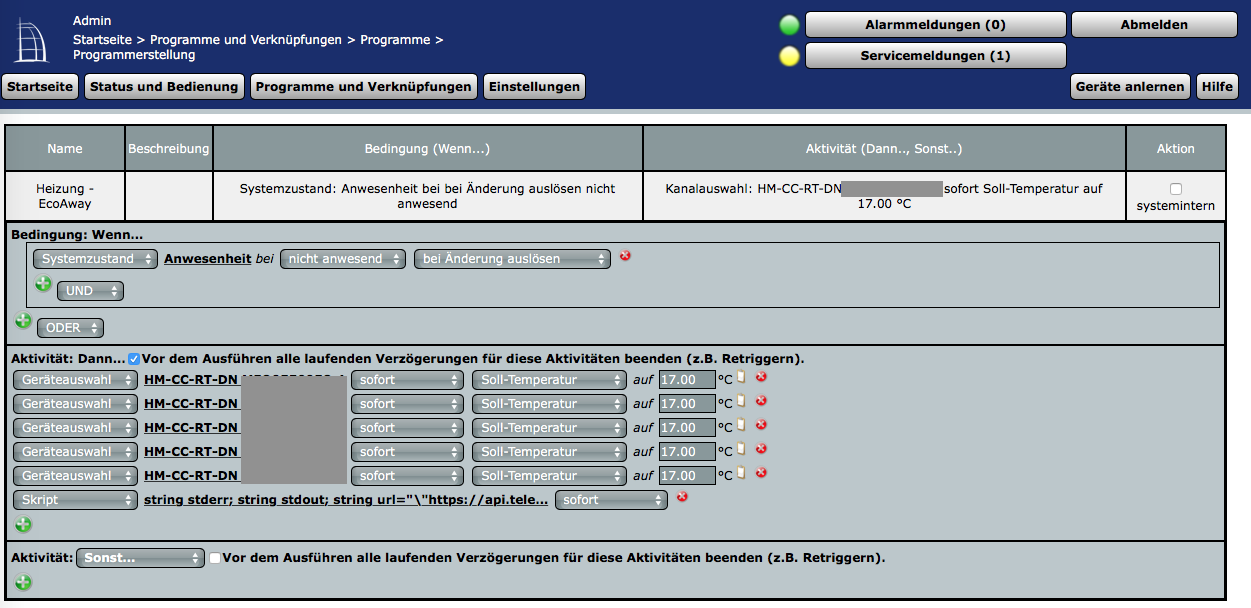Click the Programmerstellung breadcrumb text

pyautogui.click(x=134, y=55)
